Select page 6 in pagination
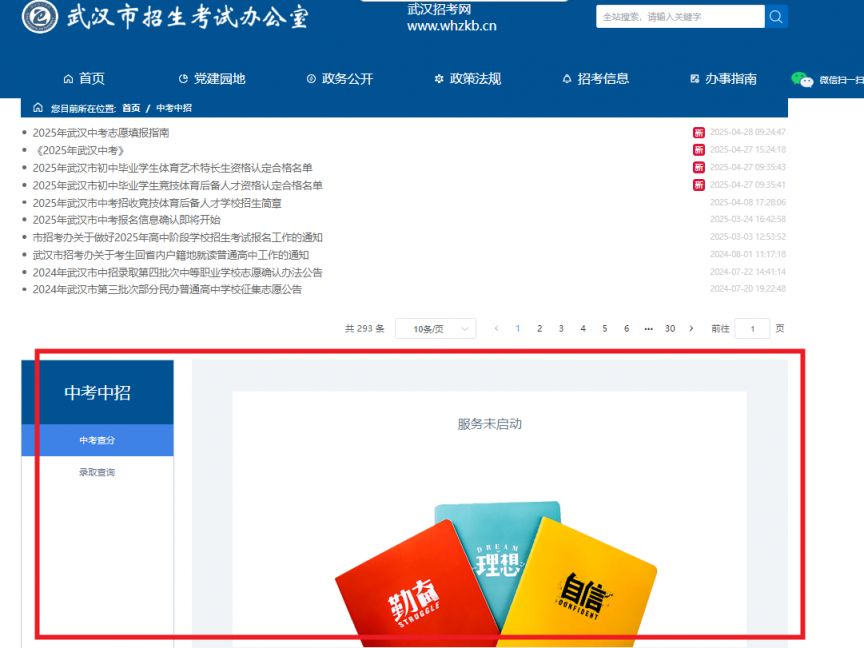 point(627,328)
